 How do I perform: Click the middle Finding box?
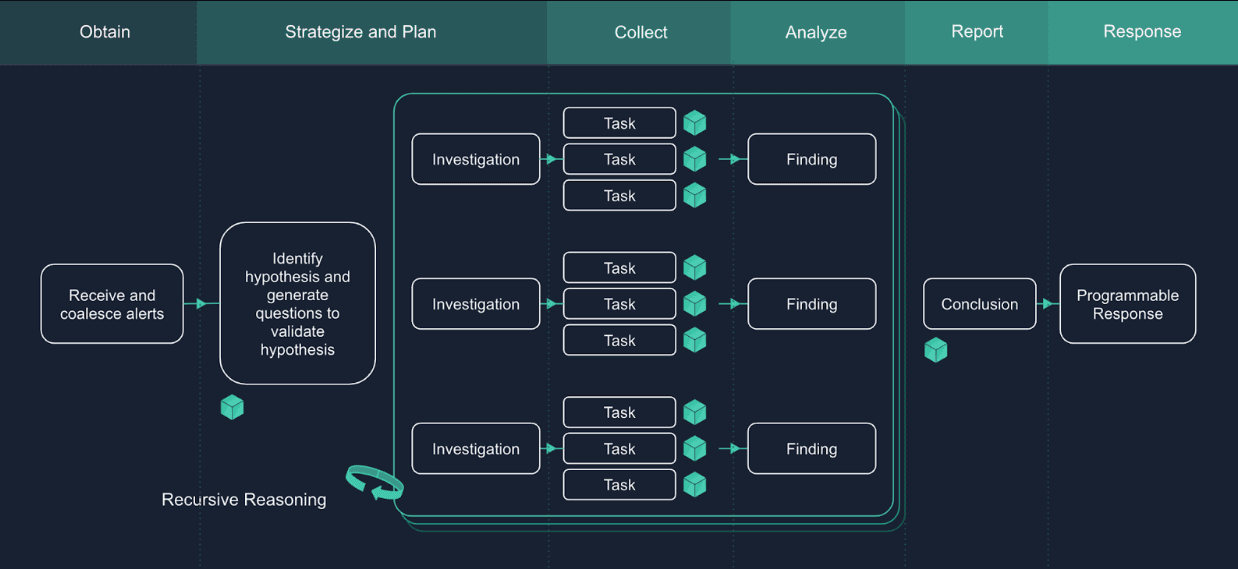(812, 304)
